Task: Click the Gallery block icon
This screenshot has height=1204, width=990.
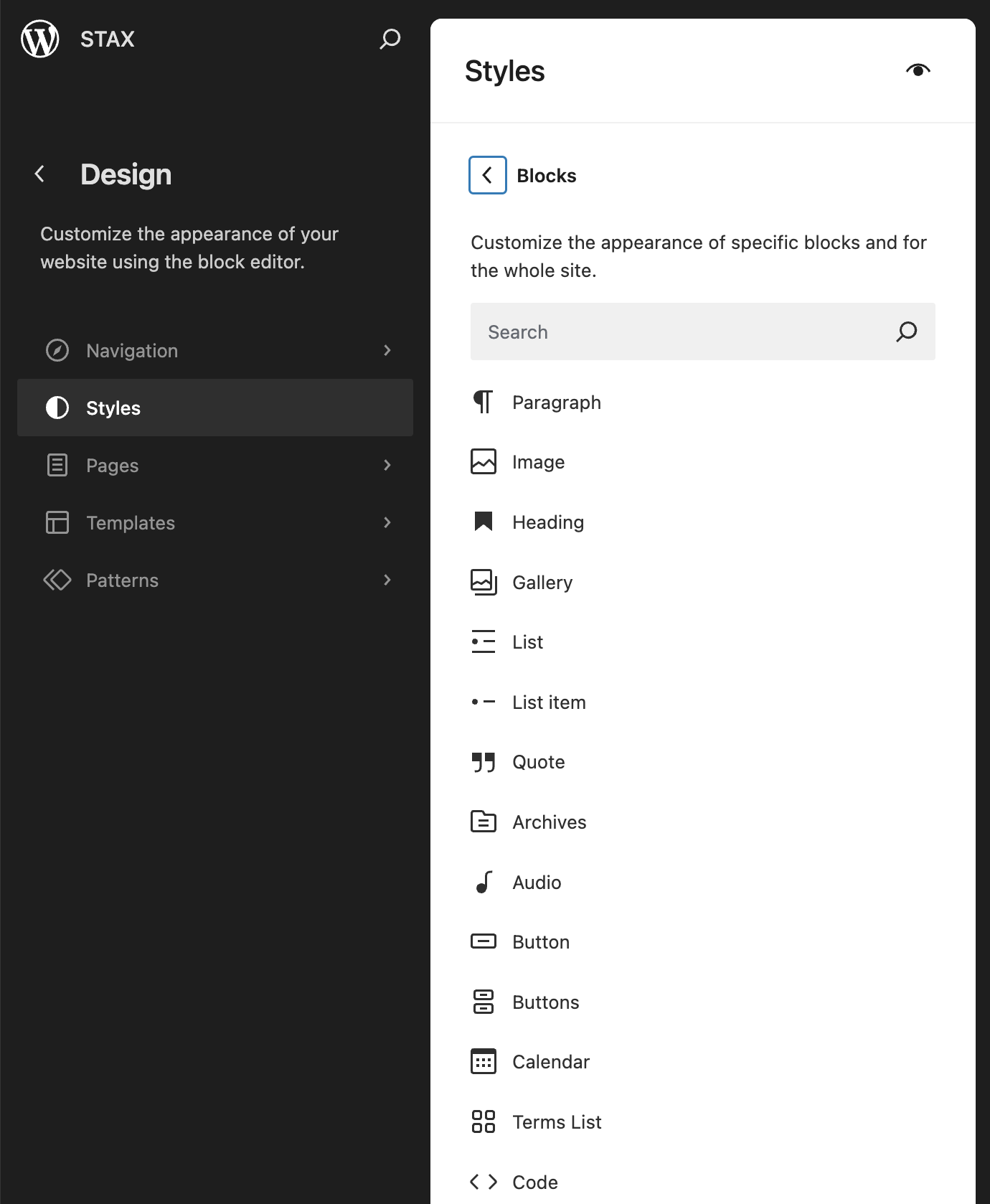Action: [x=484, y=582]
